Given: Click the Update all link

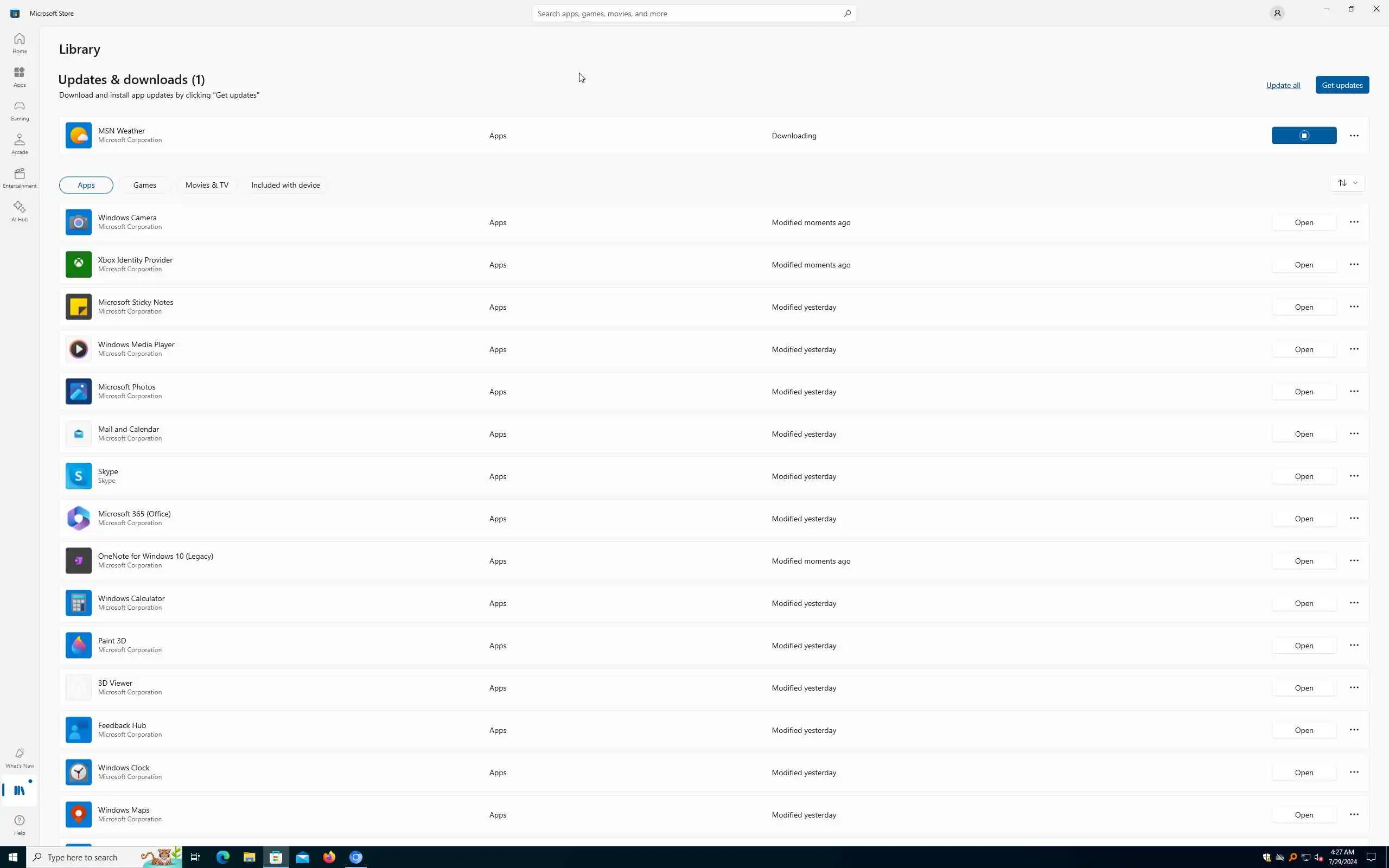Looking at the screenshot, I should coord(1283,85).
